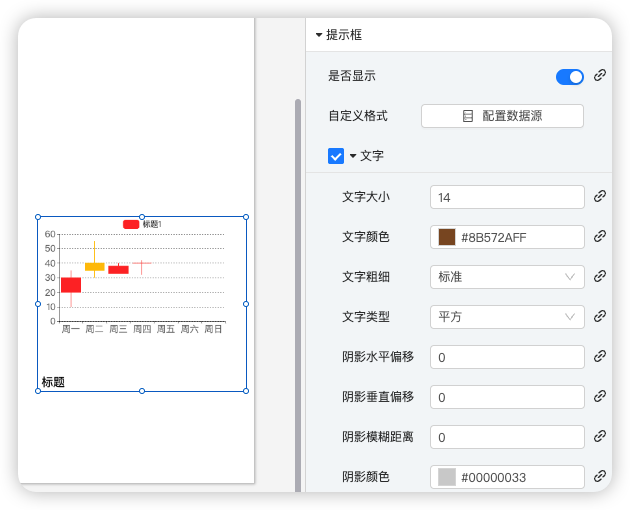Click the top-right resize handle of chart

click(246, 217)
